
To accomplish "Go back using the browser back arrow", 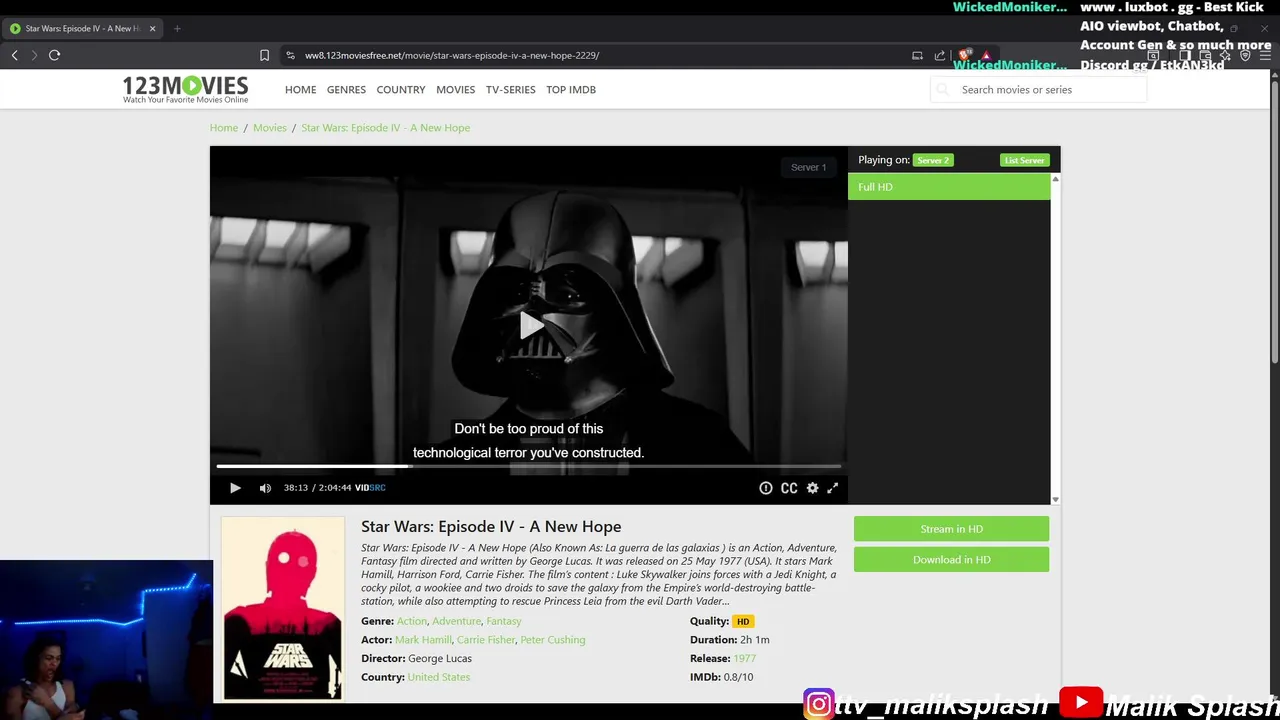I will pyautogui.click(x=15, y=55).
